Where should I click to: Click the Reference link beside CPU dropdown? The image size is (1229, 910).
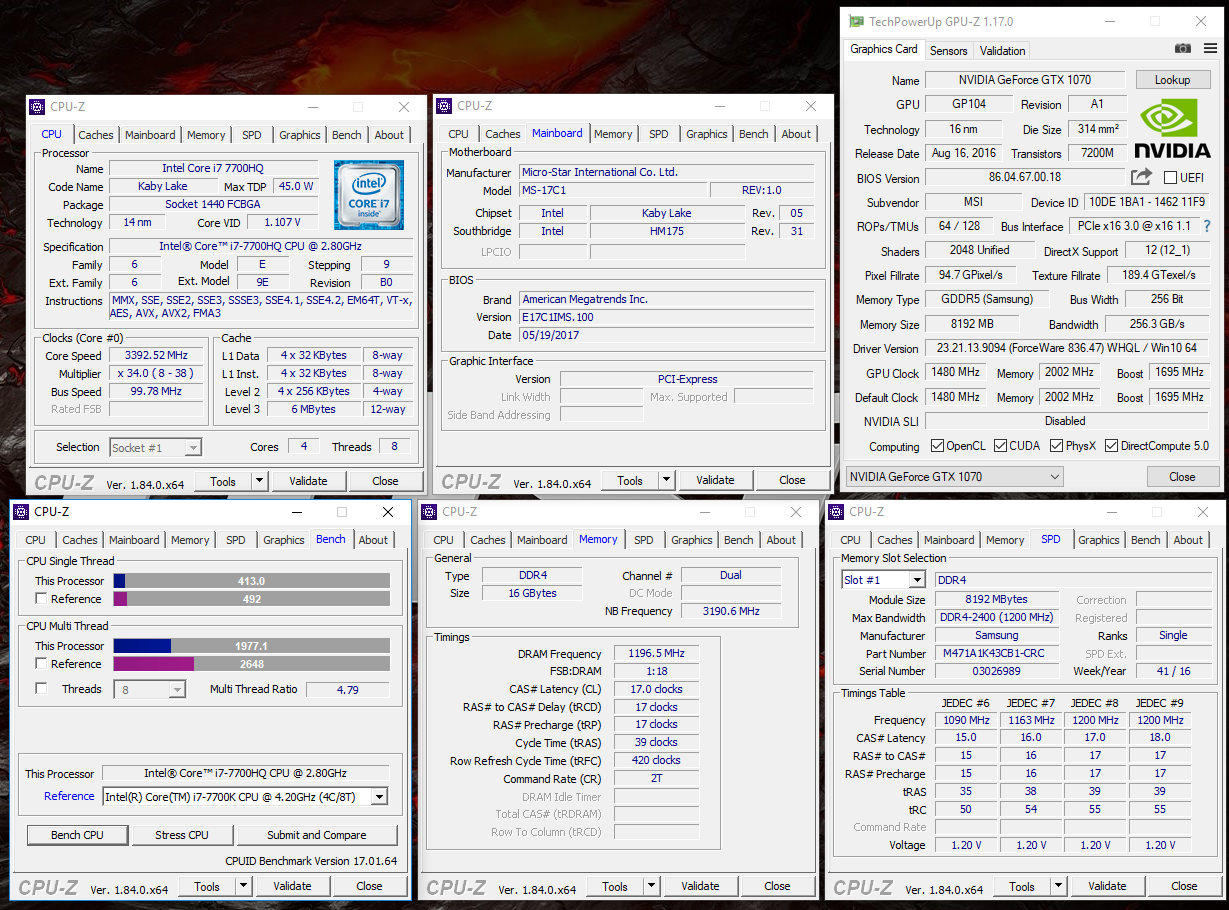(69, 796)
